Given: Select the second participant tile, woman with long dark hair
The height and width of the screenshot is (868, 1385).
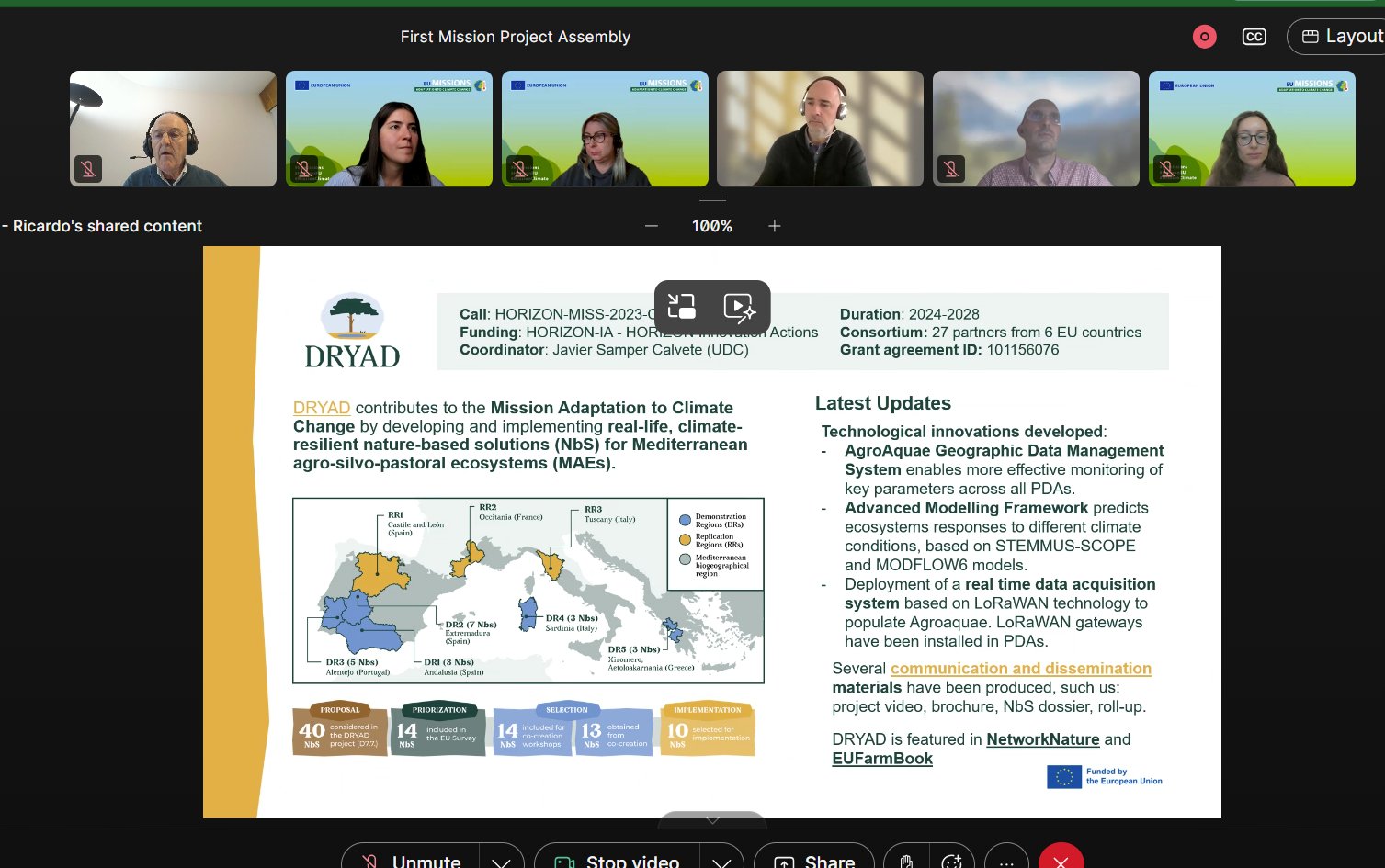Looking at the screenshot, I should 389,129.
